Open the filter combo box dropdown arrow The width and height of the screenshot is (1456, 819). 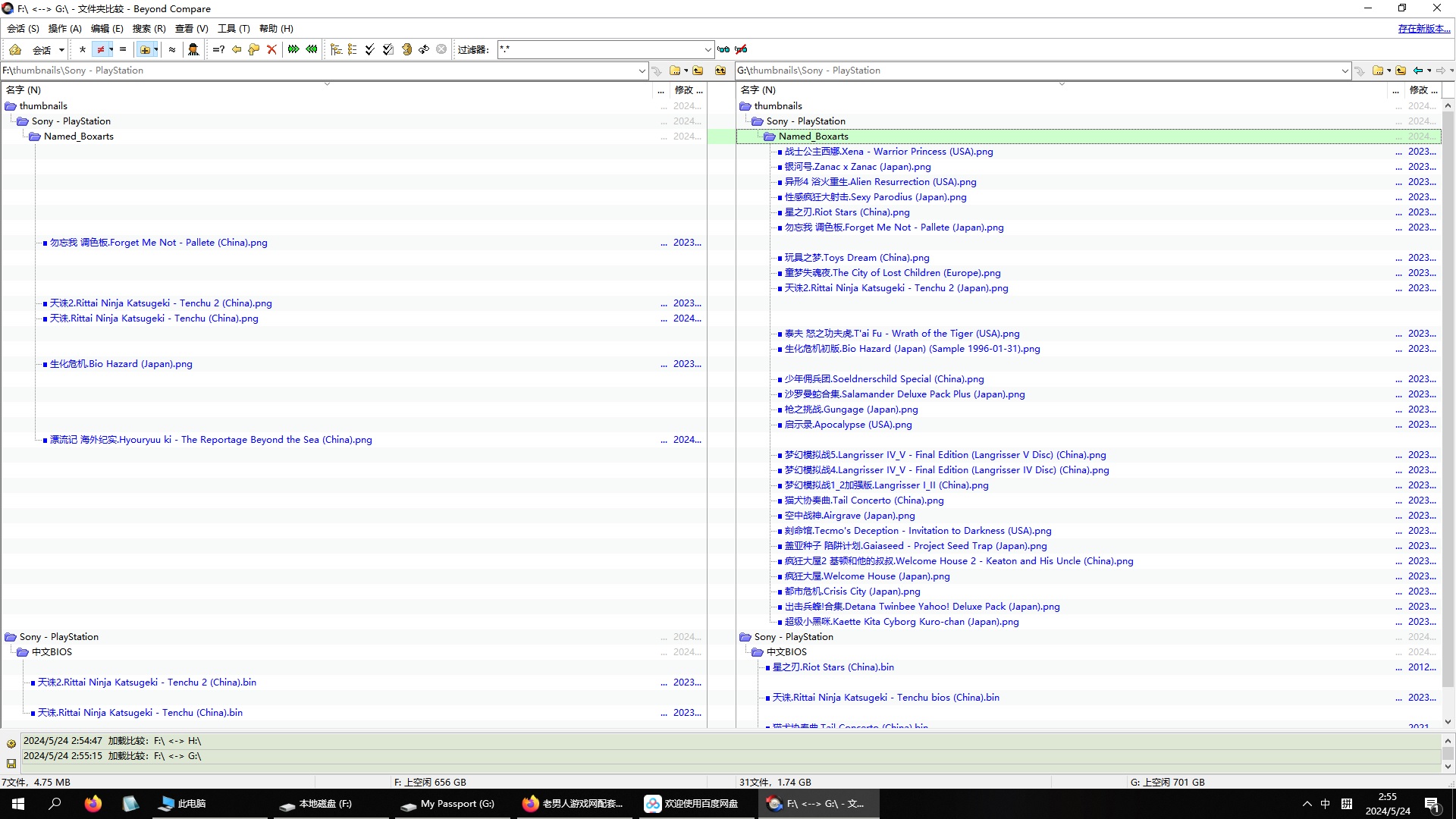point(708,49)
